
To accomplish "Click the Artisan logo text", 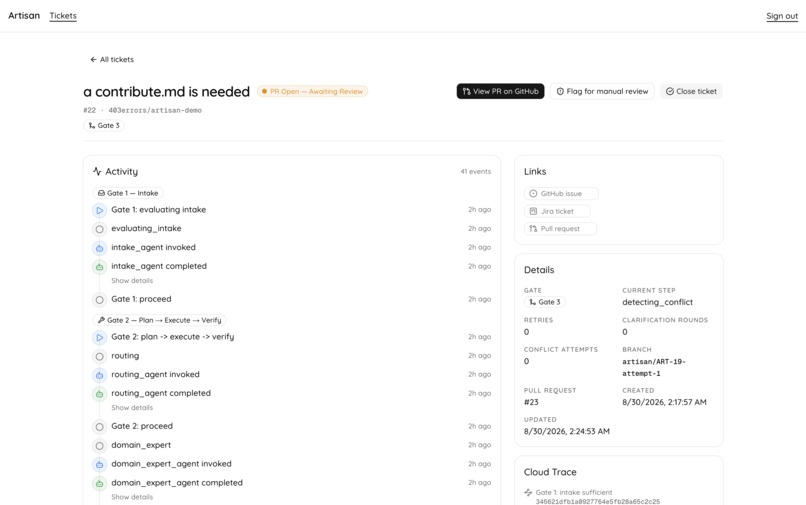I will click(24, 15).
